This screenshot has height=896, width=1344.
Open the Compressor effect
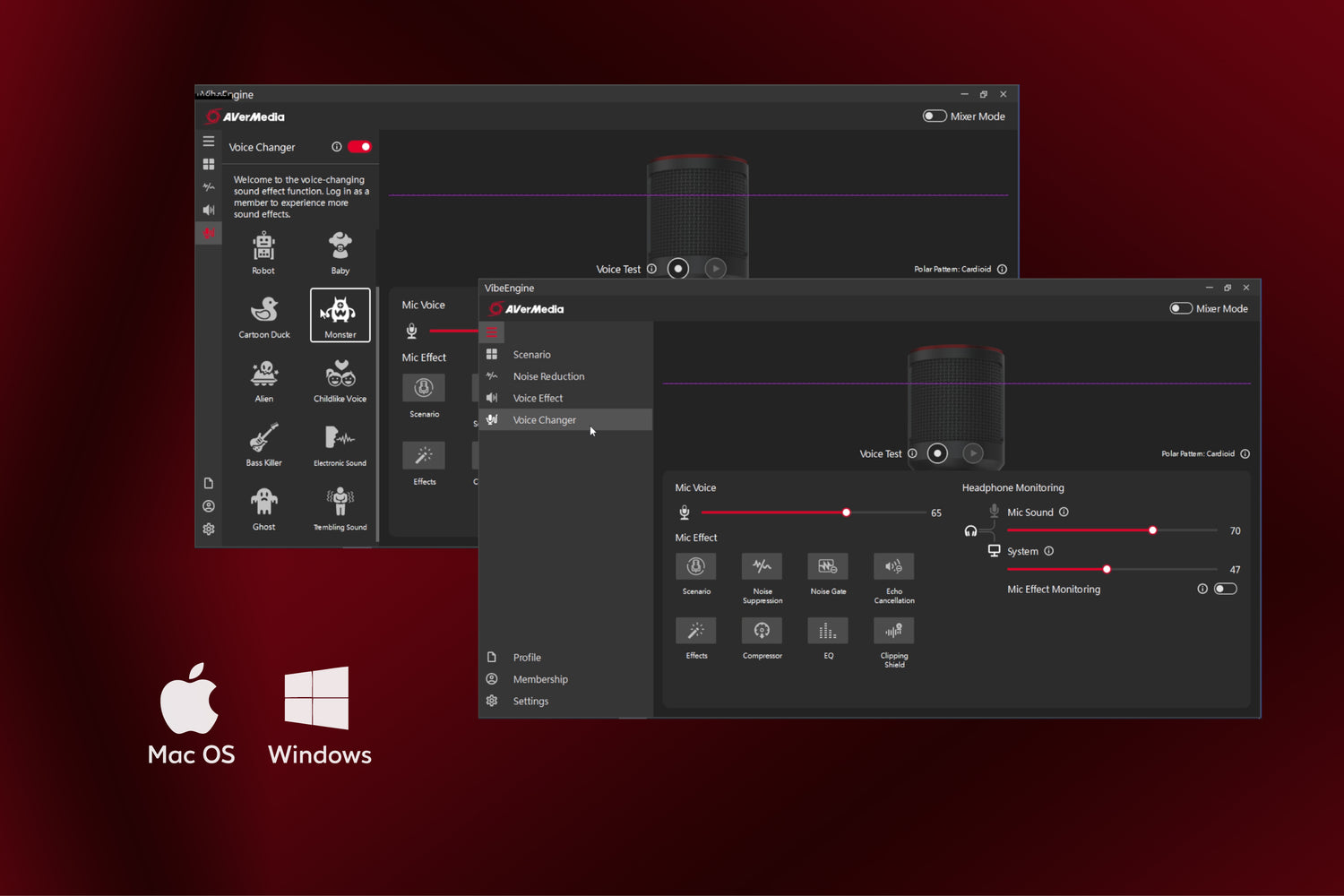[762, 631]
